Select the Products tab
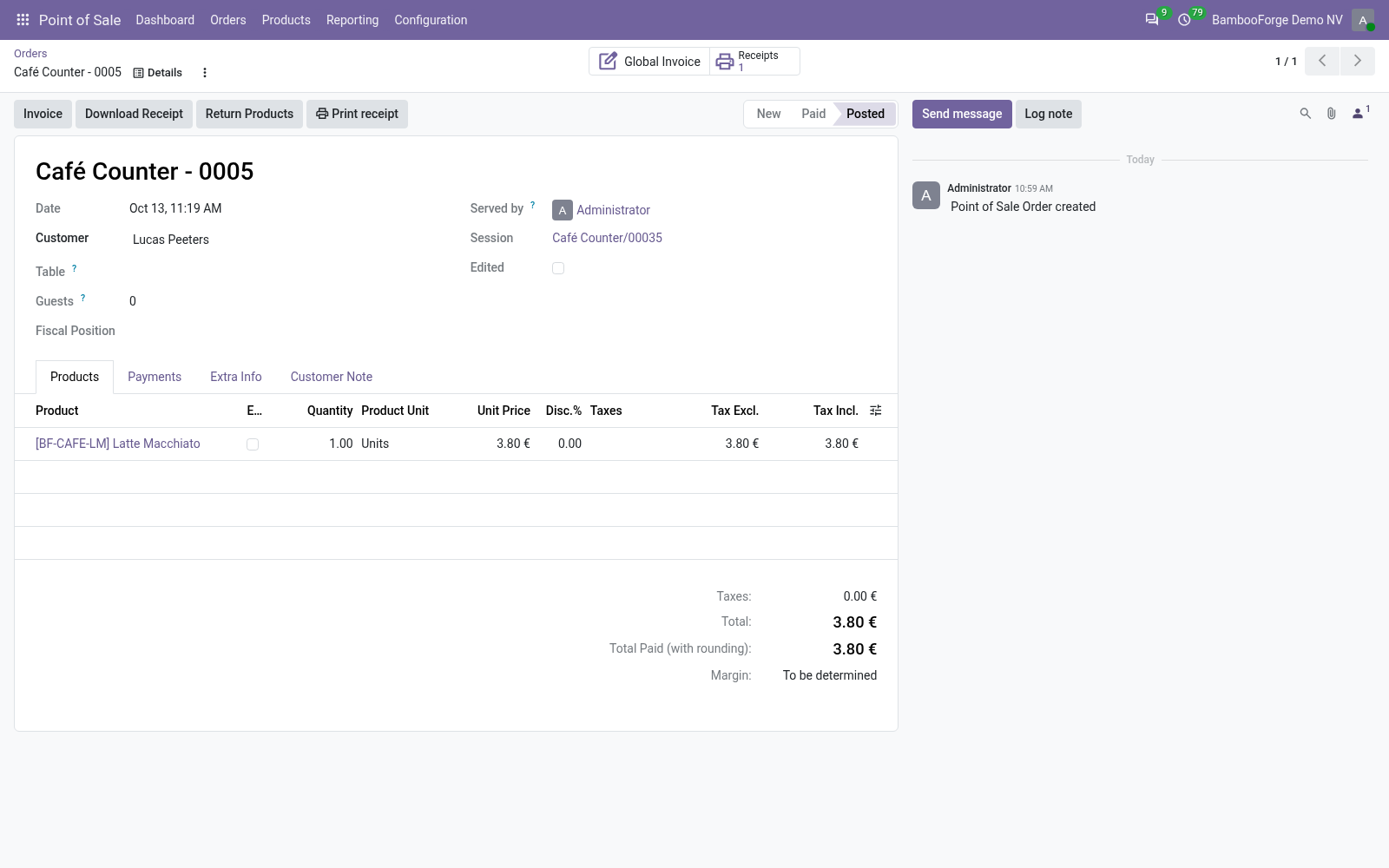 75,377
